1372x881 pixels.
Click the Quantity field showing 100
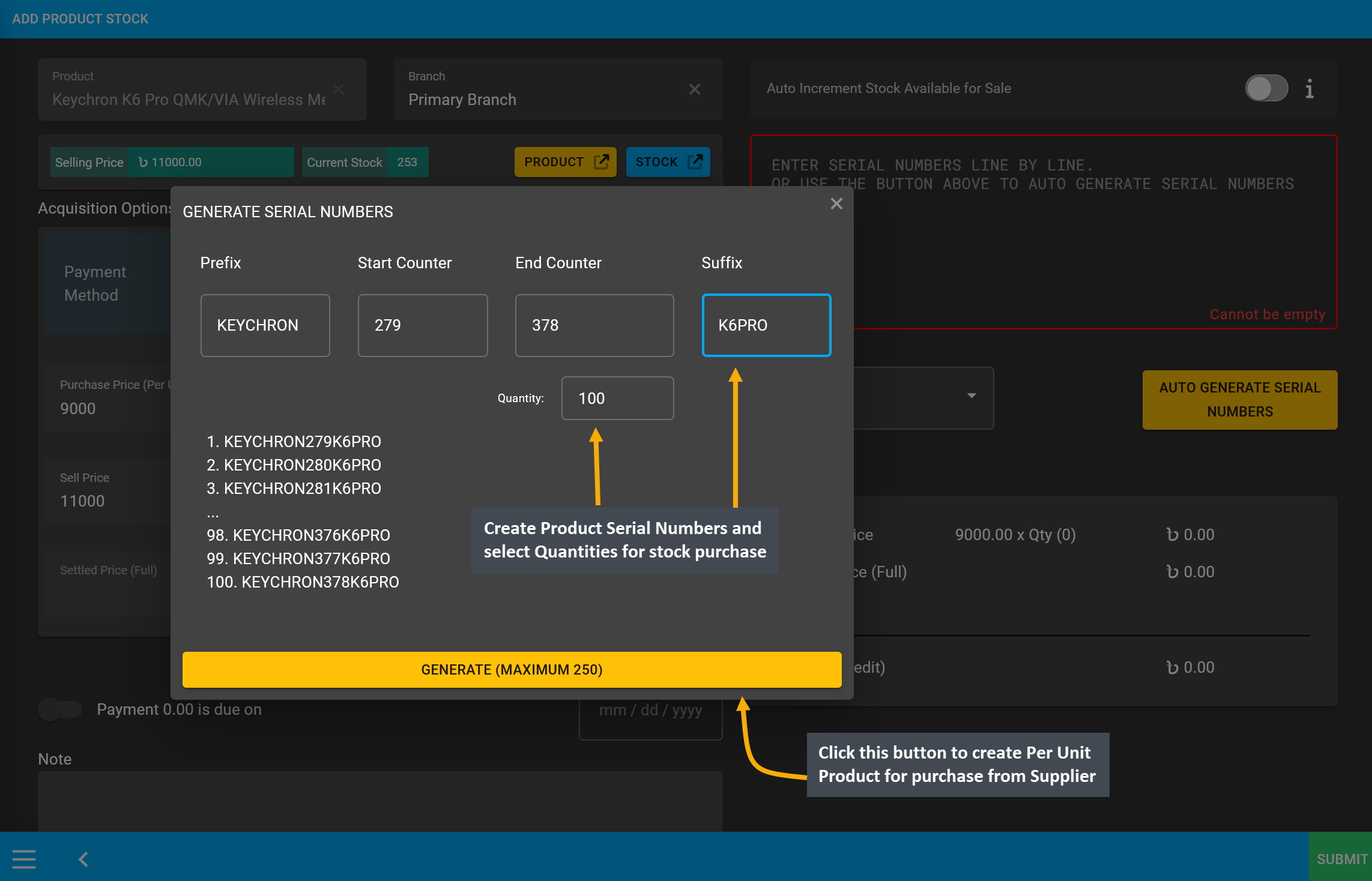click(617, 398)
